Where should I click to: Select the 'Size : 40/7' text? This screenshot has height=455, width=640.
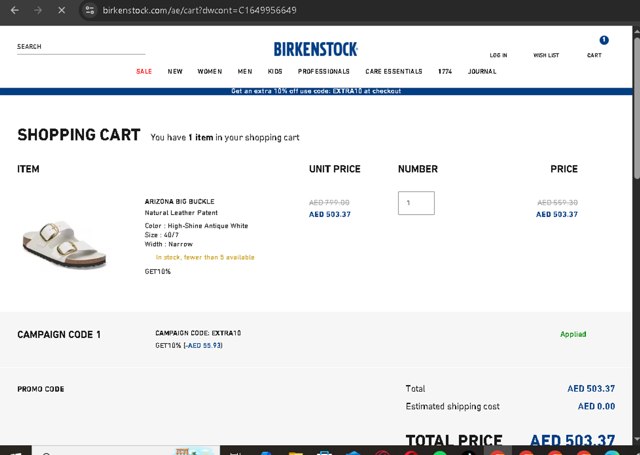162,235
